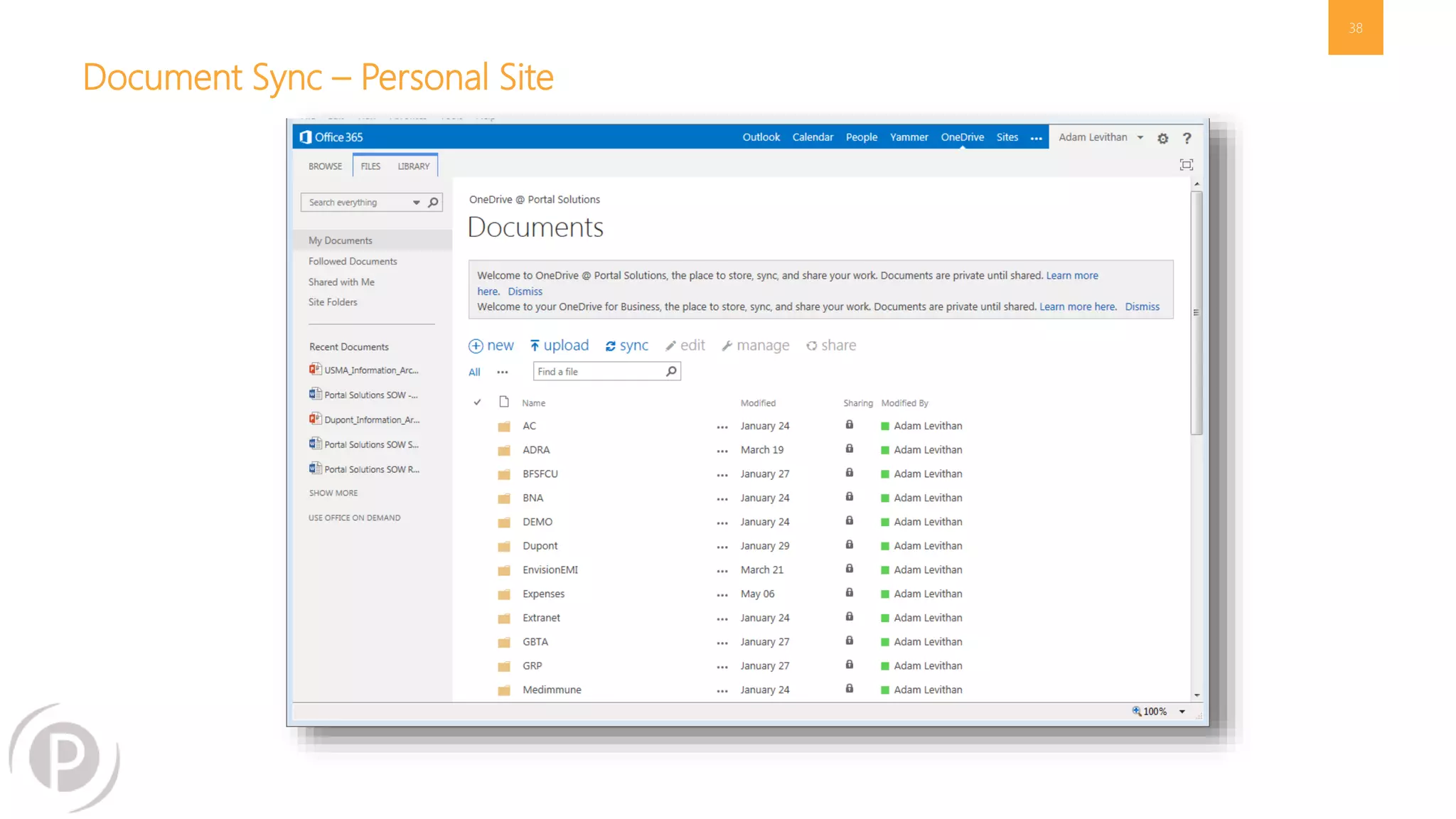The height and width of the screenshot is (819, 1456).
Task: Click the scrollbar down arrow
Action: 1197,695
